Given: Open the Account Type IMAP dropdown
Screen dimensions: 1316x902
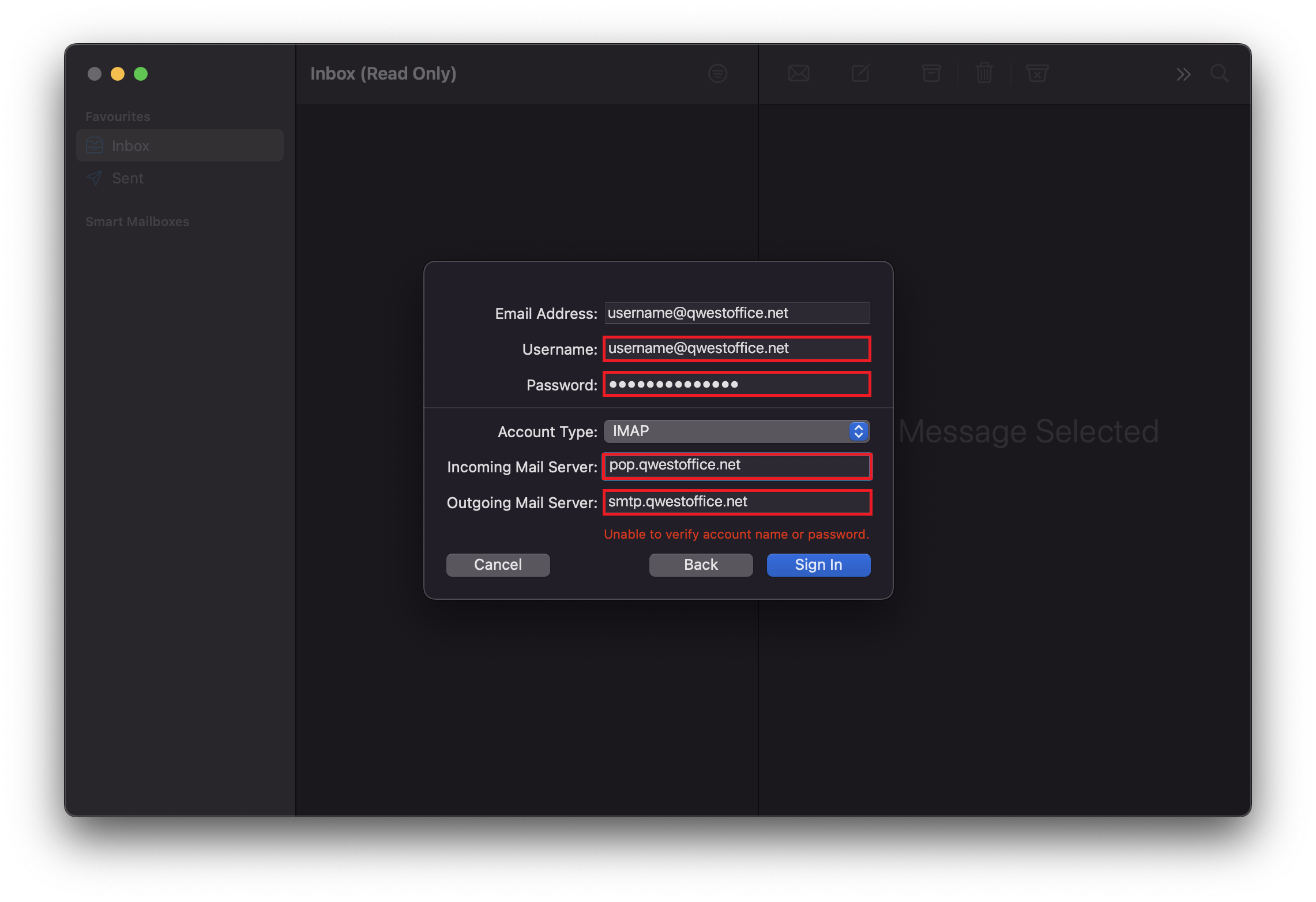Looking at the screenshot, I should [725, 431].
